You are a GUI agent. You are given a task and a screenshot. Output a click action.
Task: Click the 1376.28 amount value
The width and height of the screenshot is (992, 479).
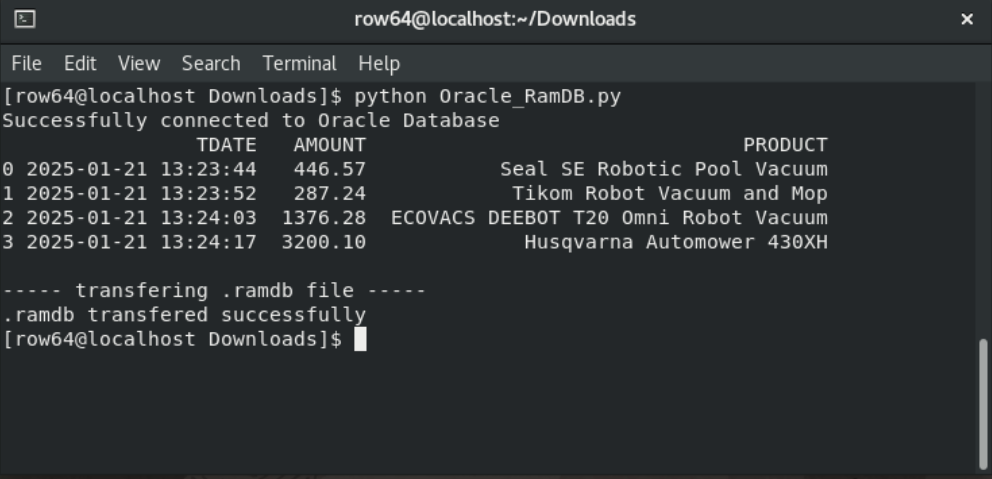coord(323,218)
